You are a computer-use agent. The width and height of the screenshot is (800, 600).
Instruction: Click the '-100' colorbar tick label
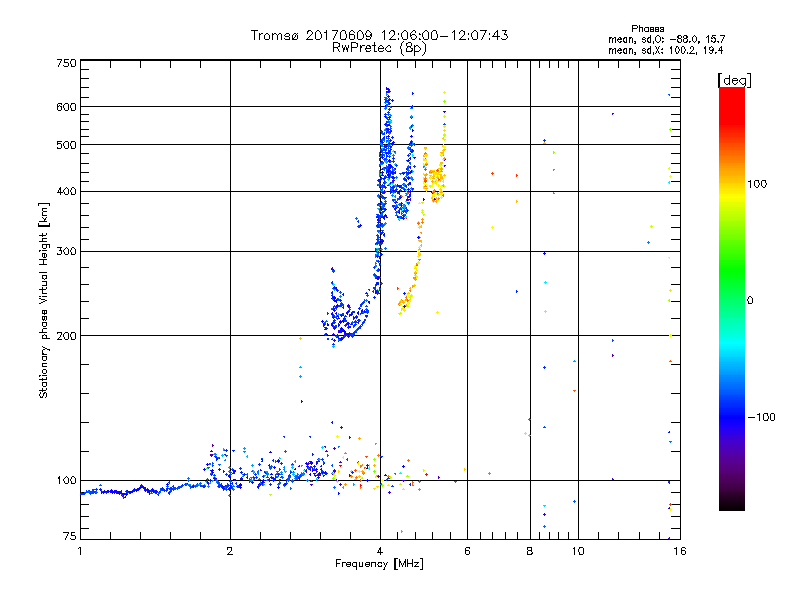pos(761,417)
